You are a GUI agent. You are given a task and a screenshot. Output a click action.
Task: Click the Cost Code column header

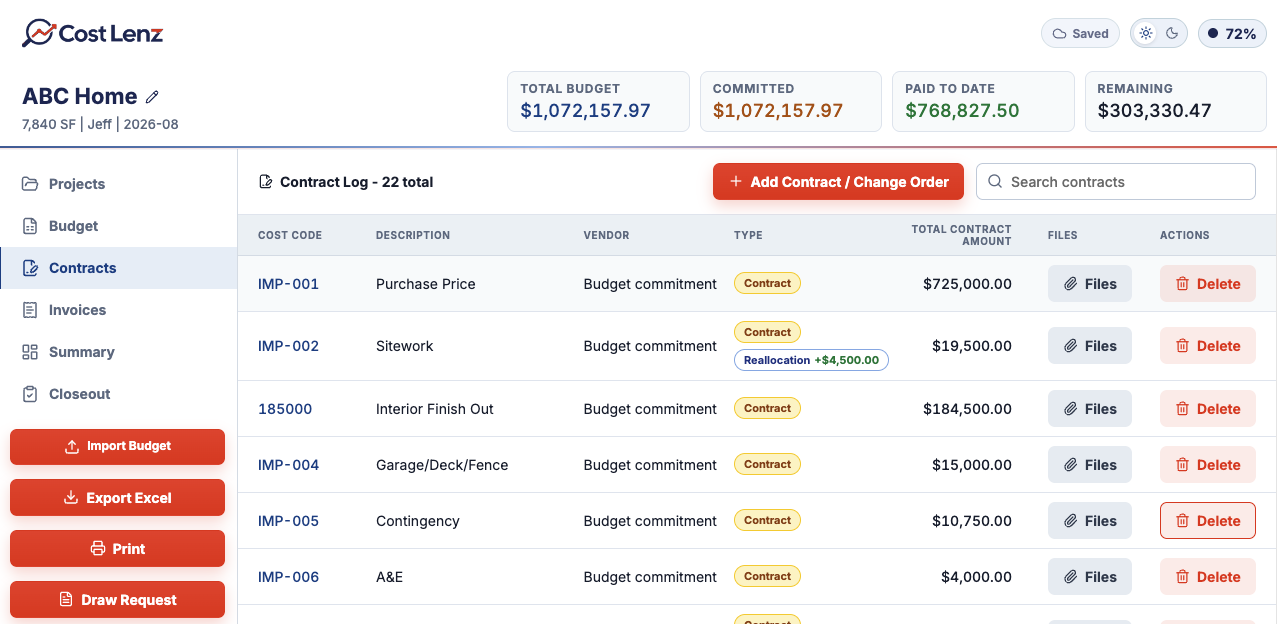tap(290, 235)
